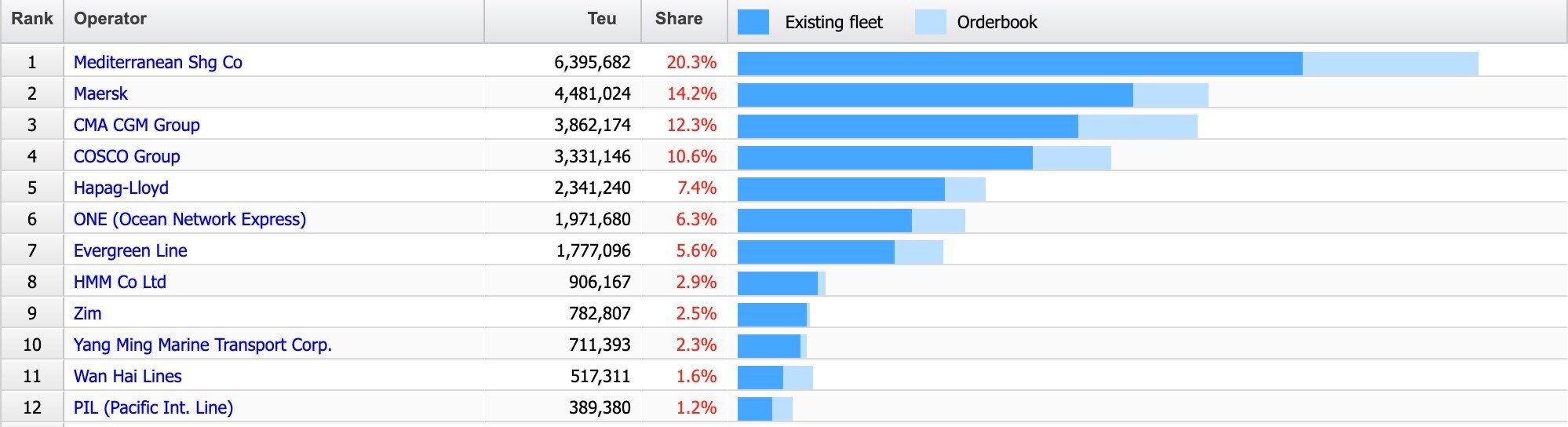1568x427 pixels.
Task: Select the COSCO Group link
Action: (x=126, y=157)
